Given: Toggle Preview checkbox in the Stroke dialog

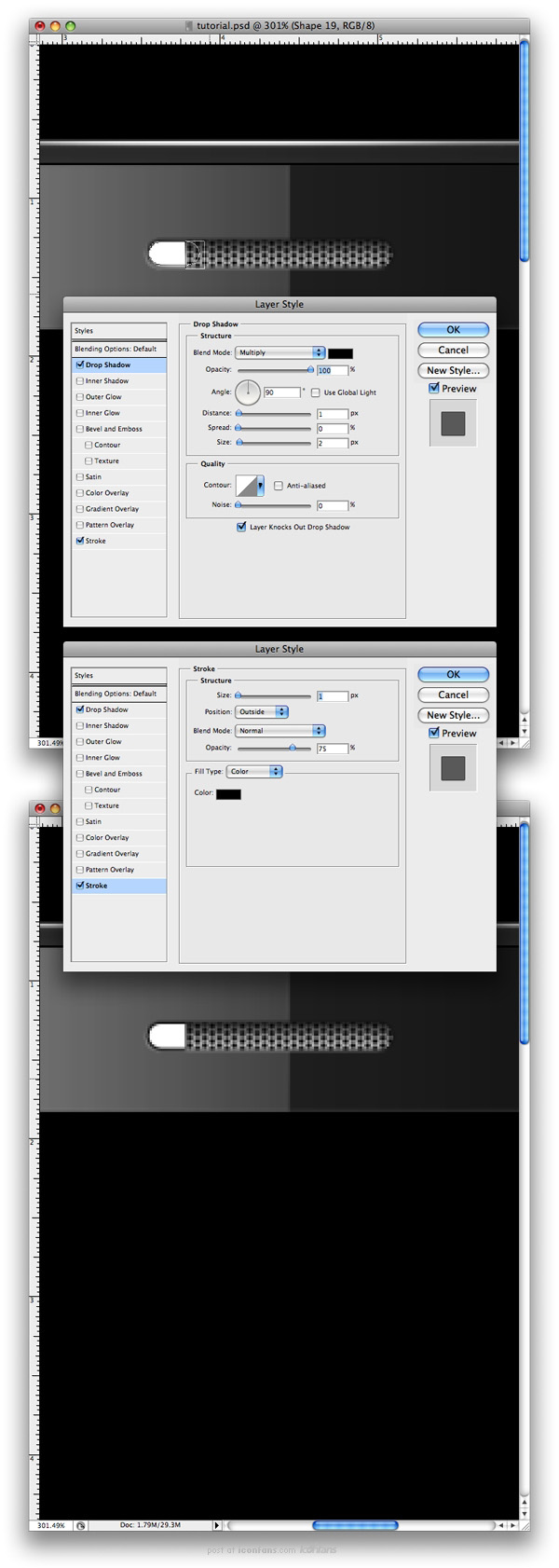Looking at the screenshot, I should (x=434, y=733).
